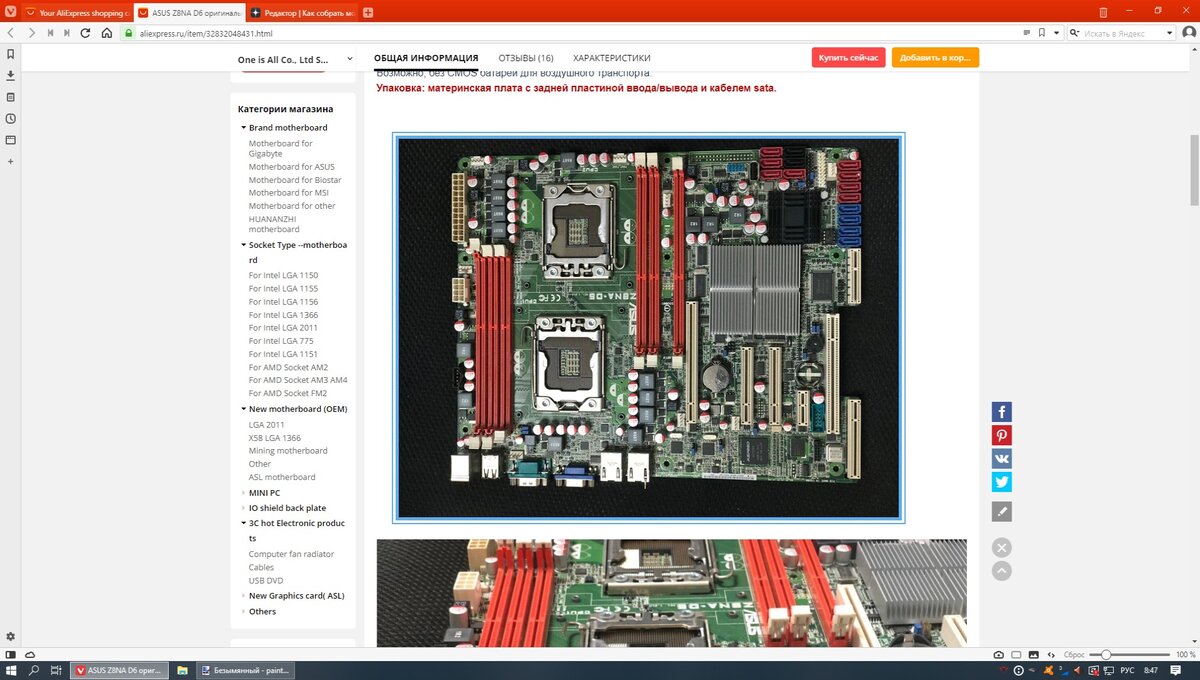Open Vivaldi settings gear icon
The width and height of the screenshot is (1200, 680).
[x=10, y=636]
